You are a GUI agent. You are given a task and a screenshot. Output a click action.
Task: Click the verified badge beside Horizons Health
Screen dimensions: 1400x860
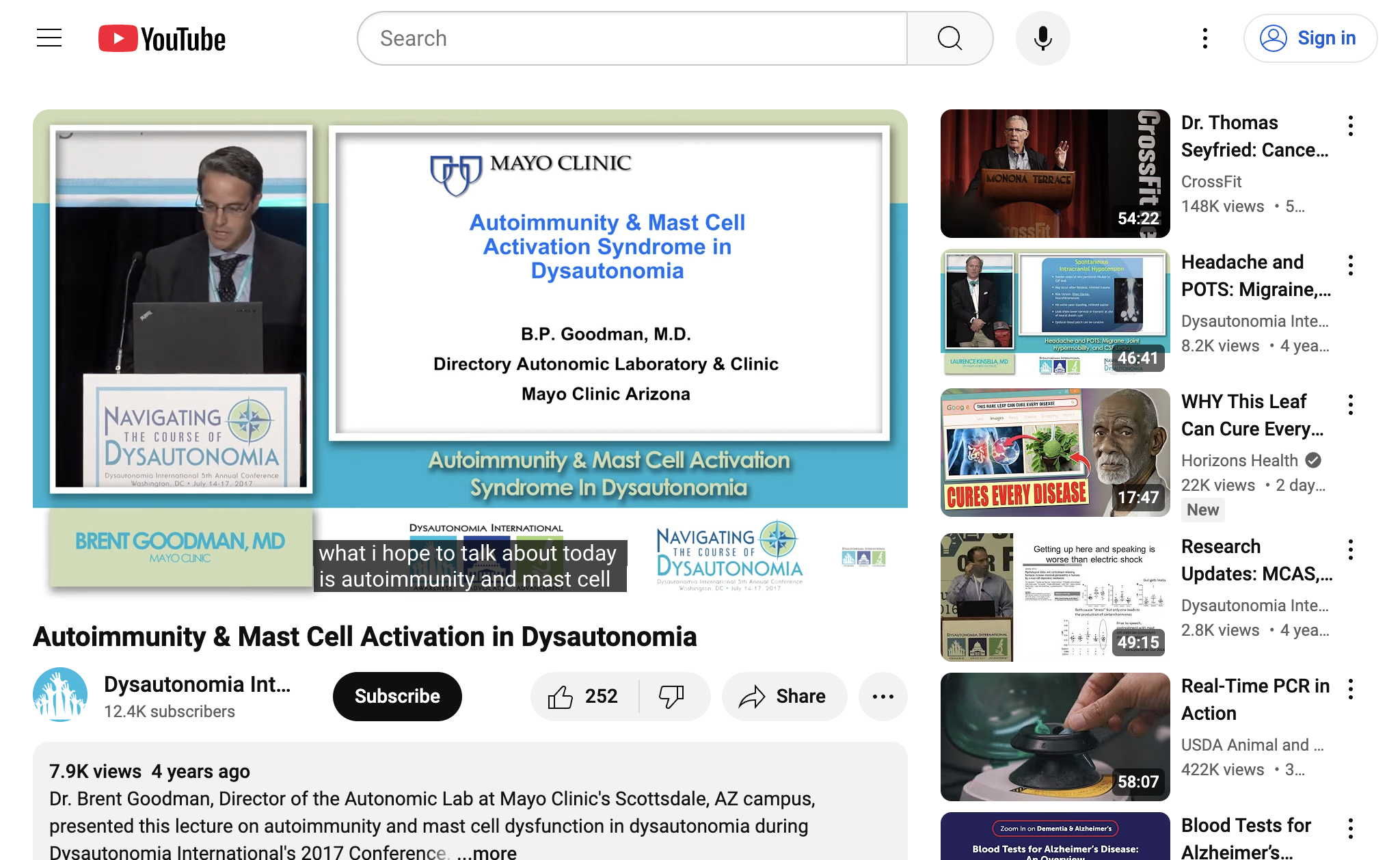pyautogui.click(x=1313, y=460)
